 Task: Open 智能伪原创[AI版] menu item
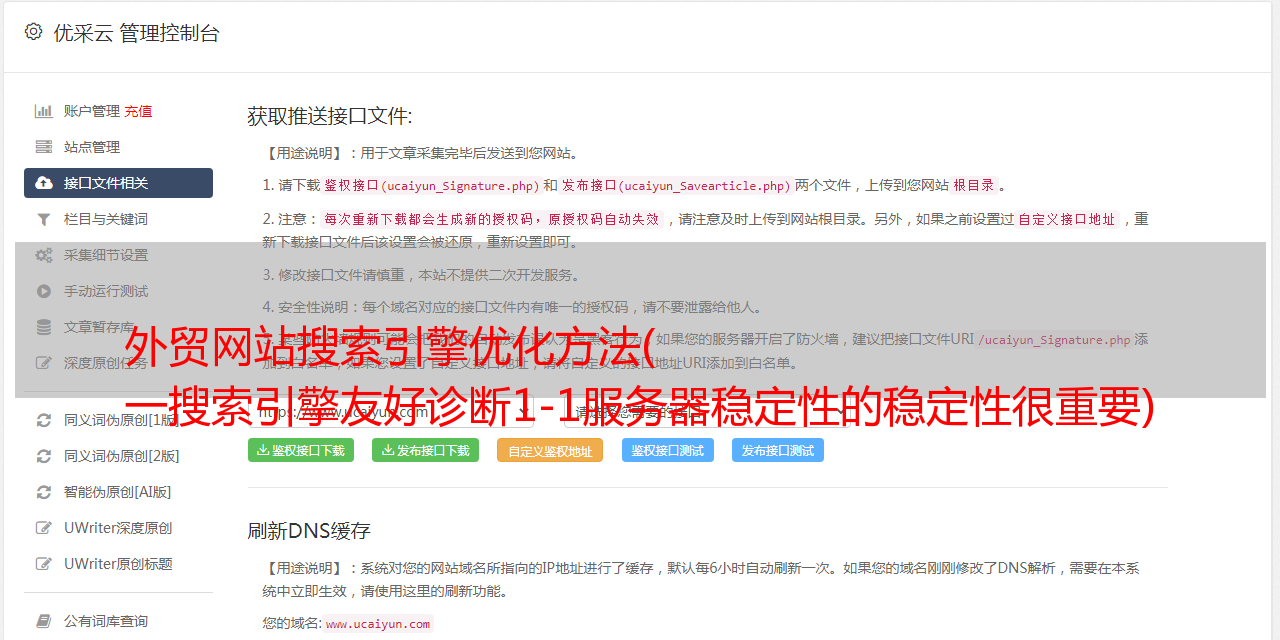tap(118, 492)
